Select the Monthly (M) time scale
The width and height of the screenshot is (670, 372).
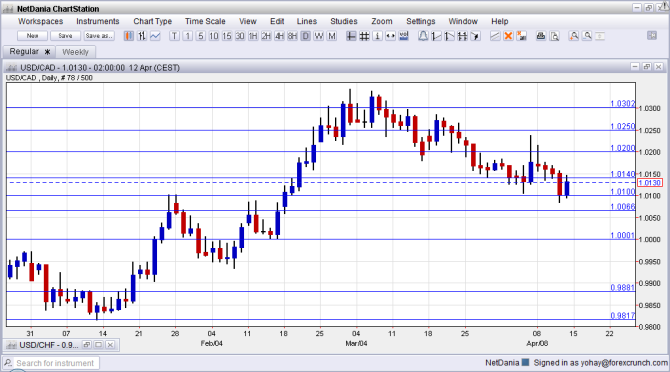[332, 36]
